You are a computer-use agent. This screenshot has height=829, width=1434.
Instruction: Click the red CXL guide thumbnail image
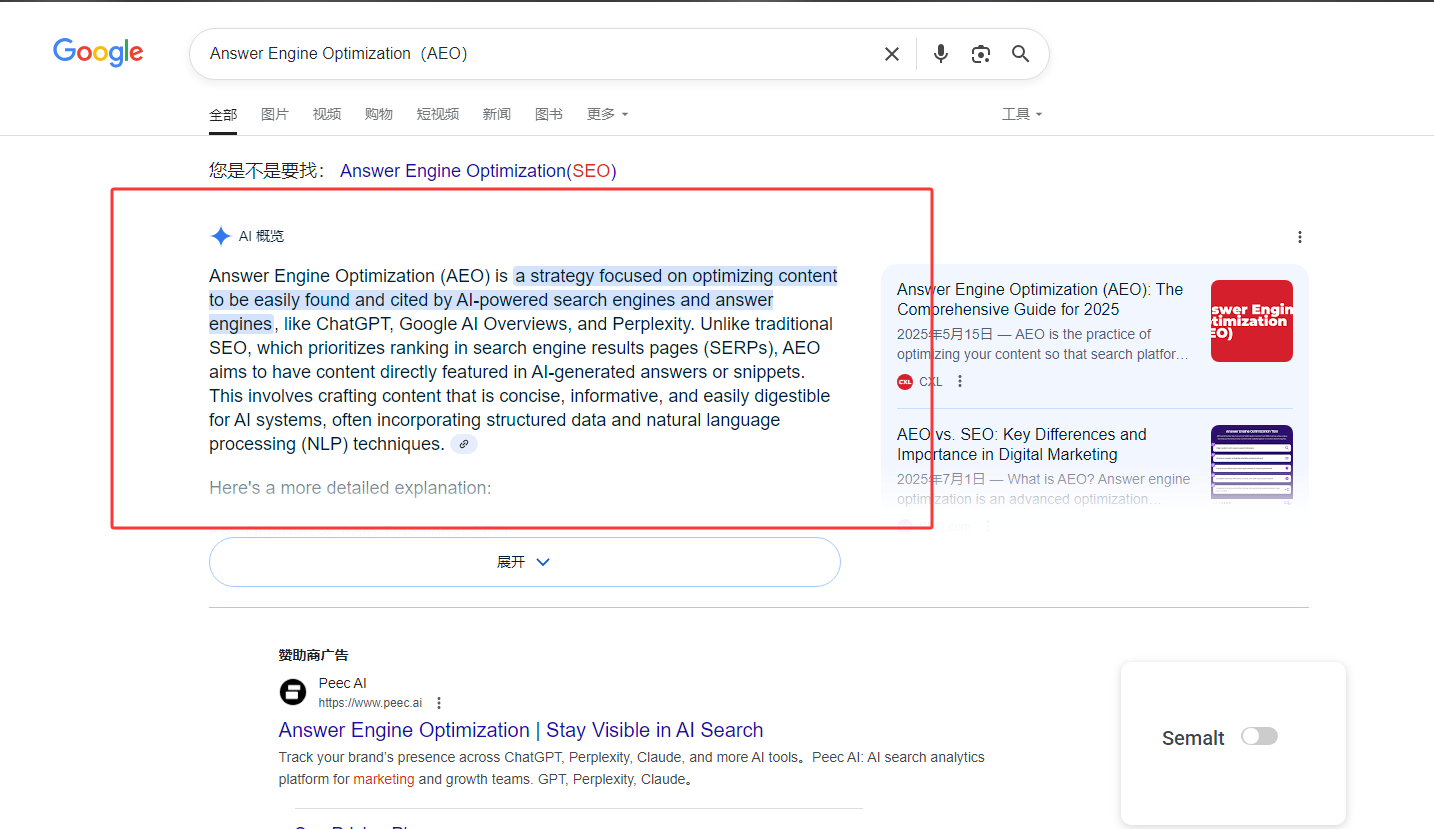(x=1252, y=321)
